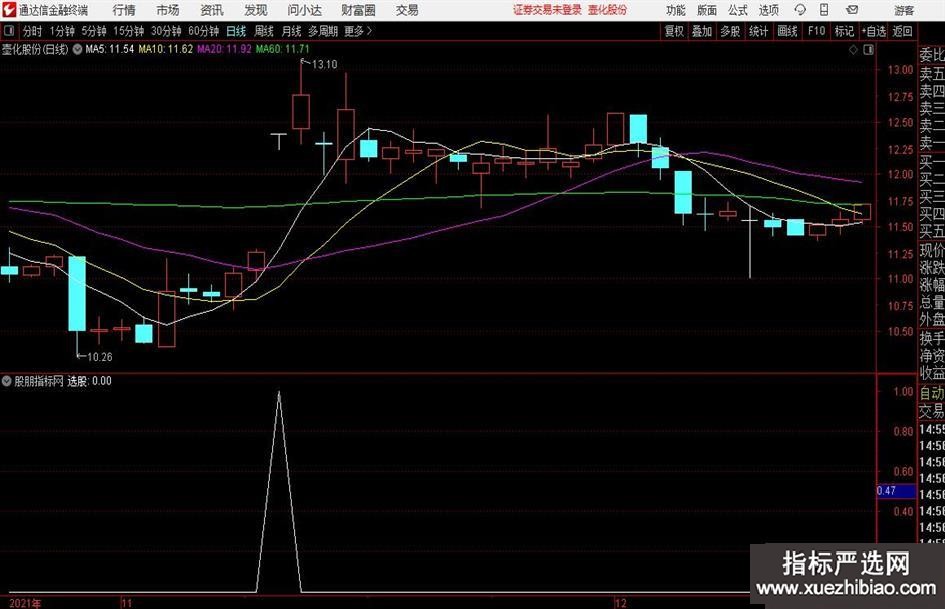This screenshot has height=609, width=945.
Task: Click the 2021年 label on time axis
Action: point(25,603)
